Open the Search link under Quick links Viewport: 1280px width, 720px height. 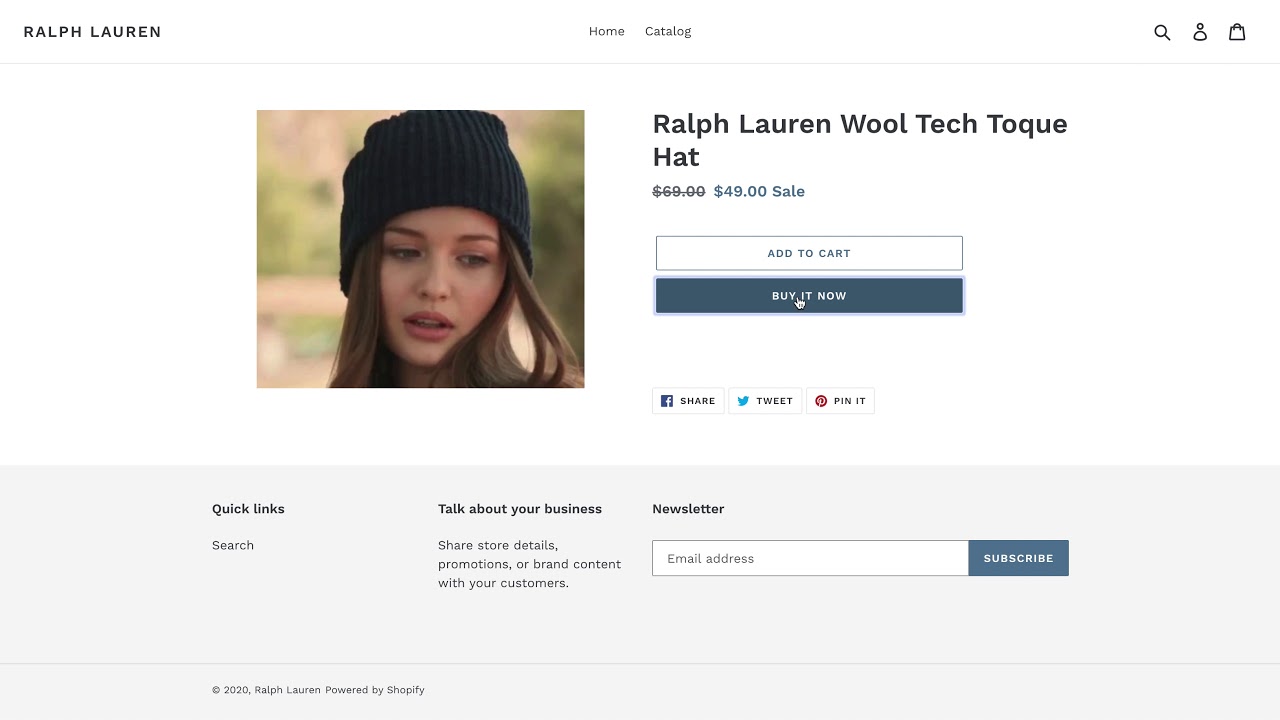point(233,545)
